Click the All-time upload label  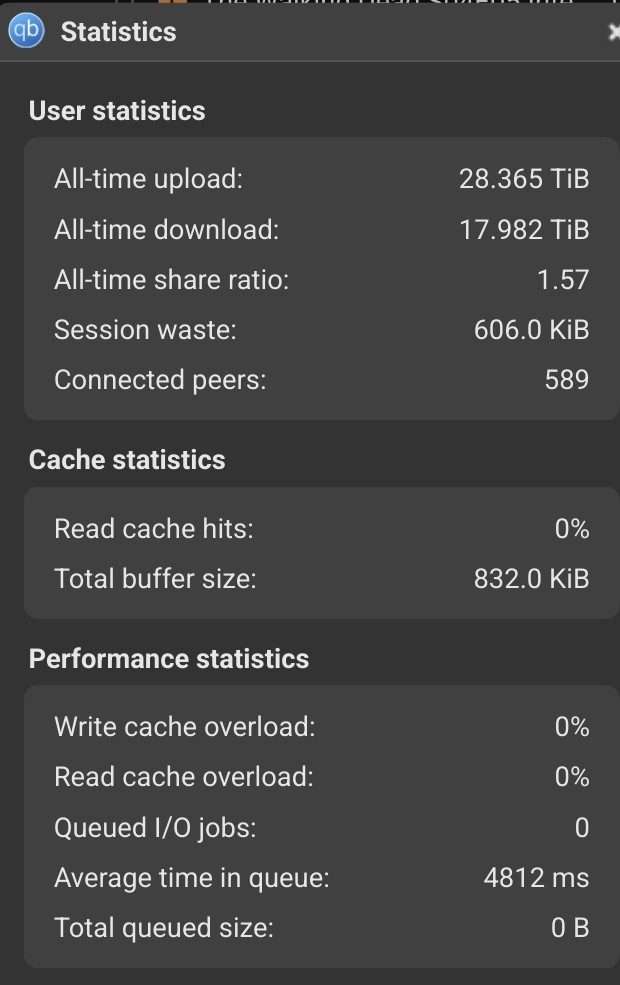pyautogui.click(x=148, y=179)
